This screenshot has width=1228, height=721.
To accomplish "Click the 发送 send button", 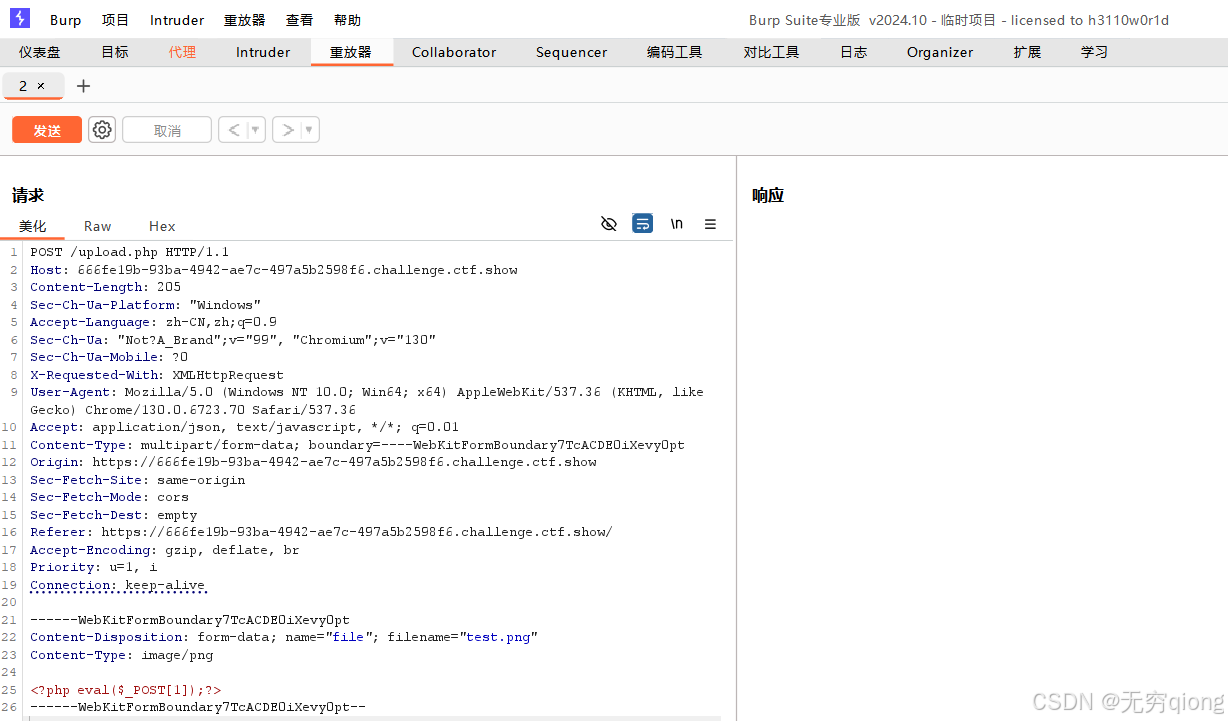I will [x=47, y=130].
